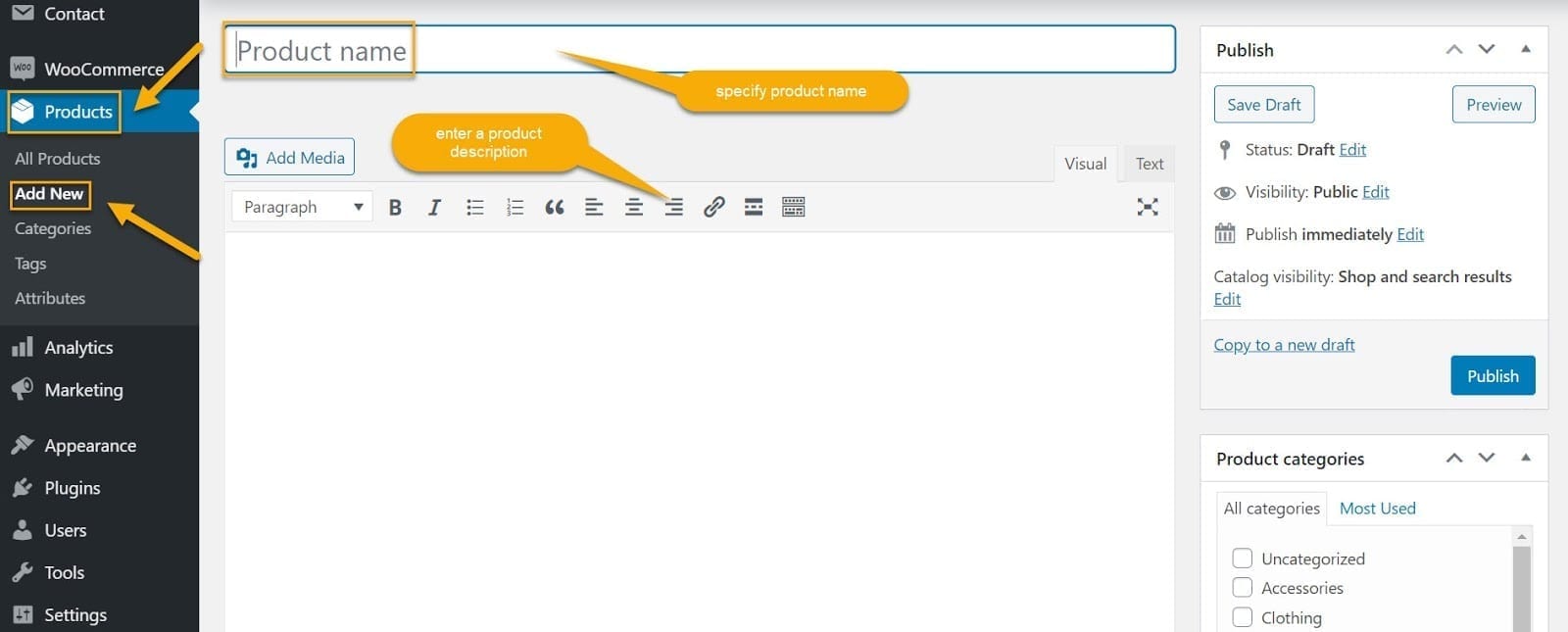Open Categories submenu item
Image resolution: width=1568 pixels, height=632 pixels.
pyautogui.click(x=53, y=228)
